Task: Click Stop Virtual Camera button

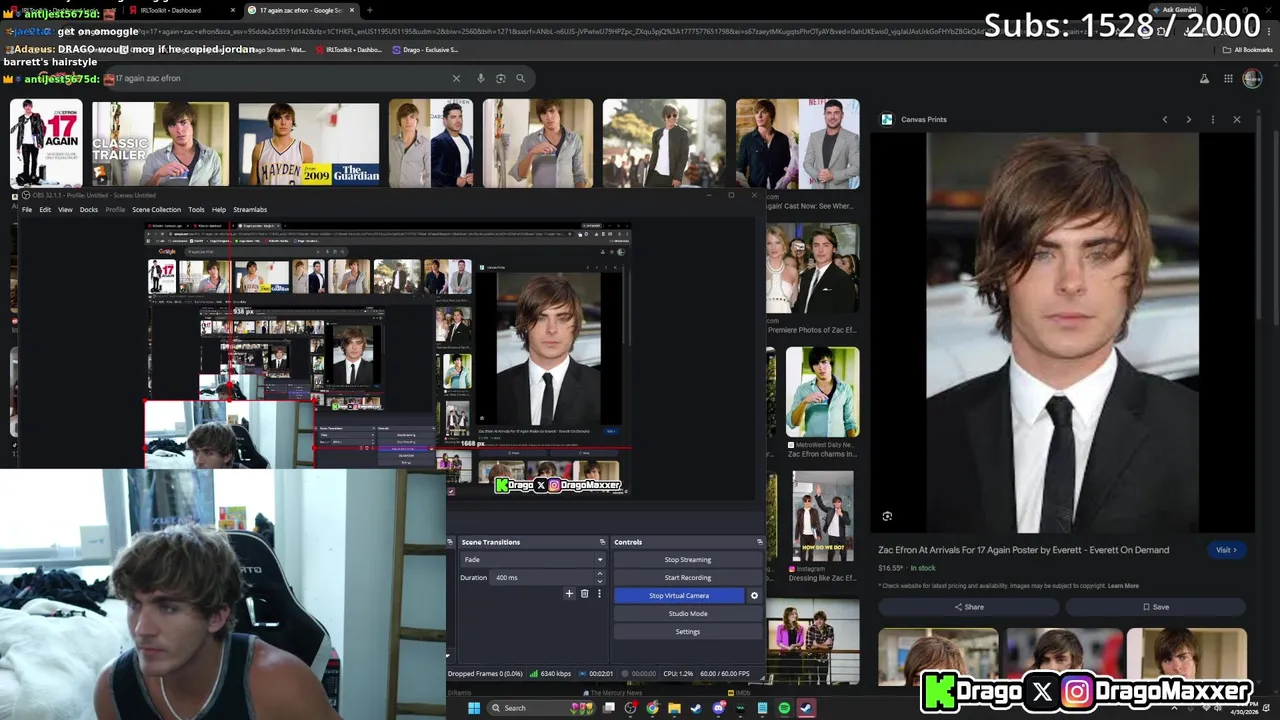Action: pos(679,596)
